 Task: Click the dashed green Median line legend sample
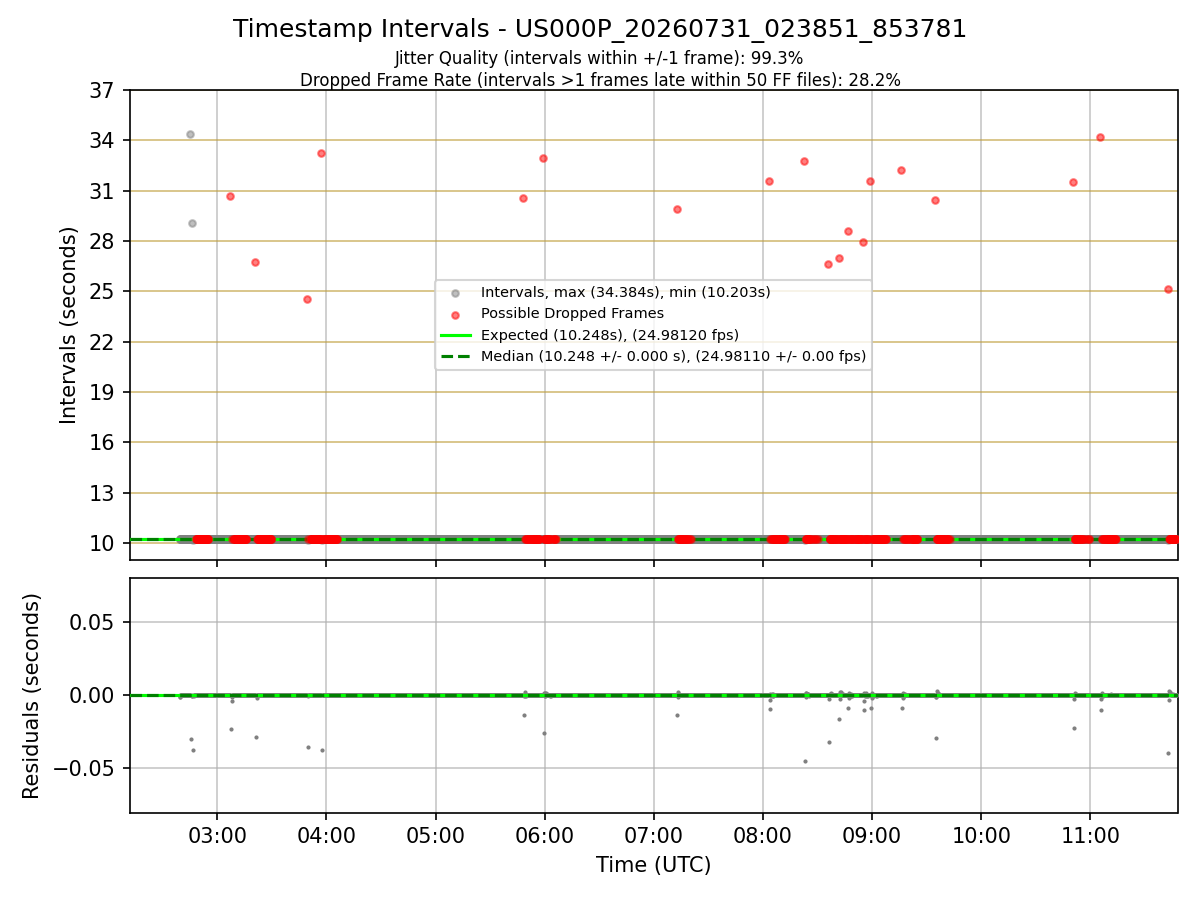coord(455,356)
